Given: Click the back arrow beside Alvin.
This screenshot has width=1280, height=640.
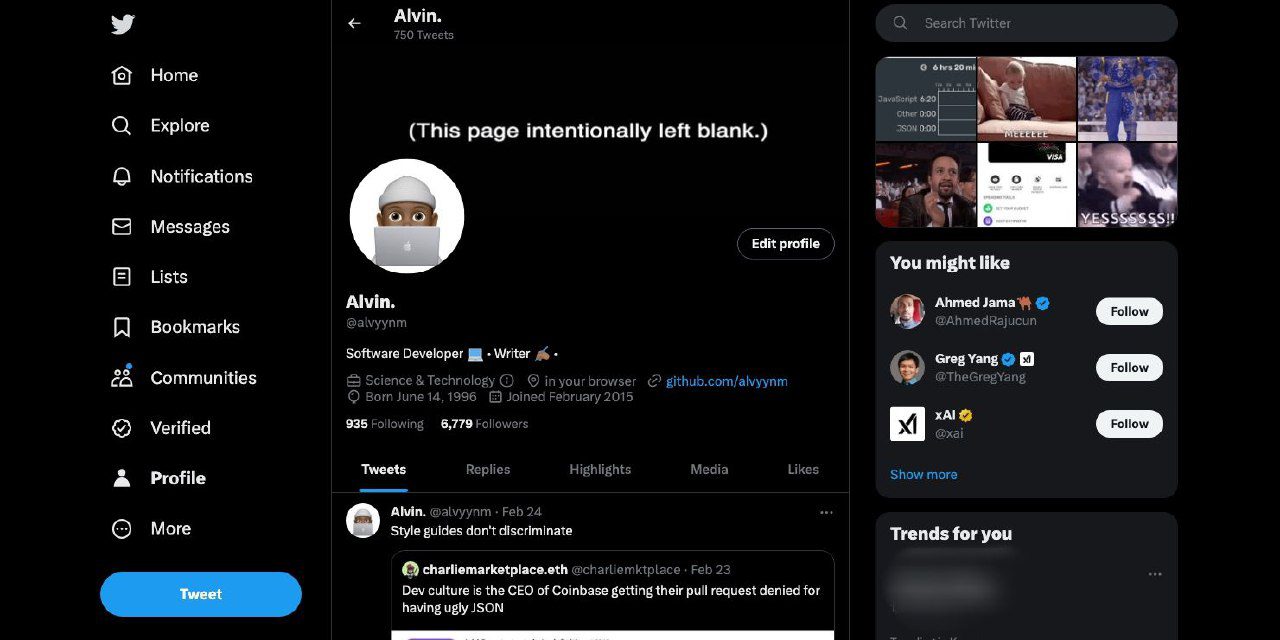Looking at the screenshot, I should click(x=354, y=23).
